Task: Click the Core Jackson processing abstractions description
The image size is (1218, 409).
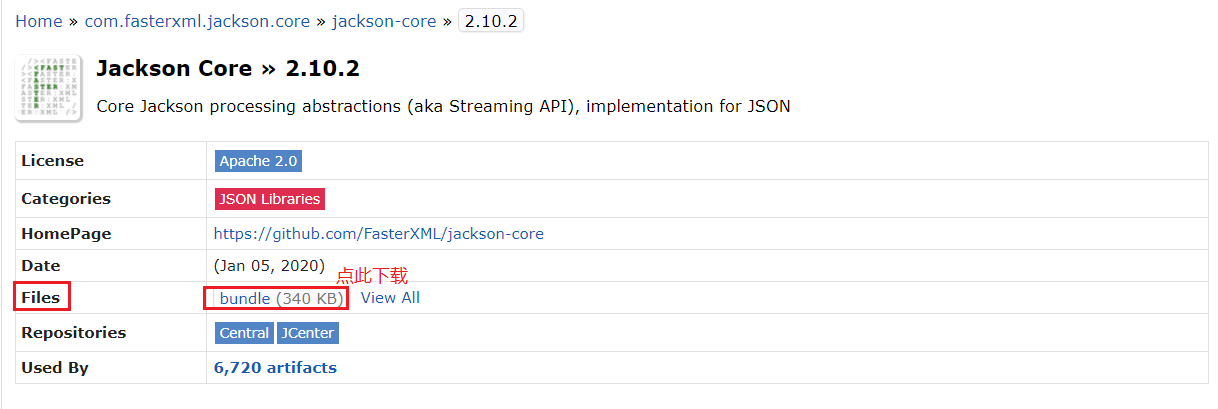Action: pyautogui.click(x=443, y=106)
